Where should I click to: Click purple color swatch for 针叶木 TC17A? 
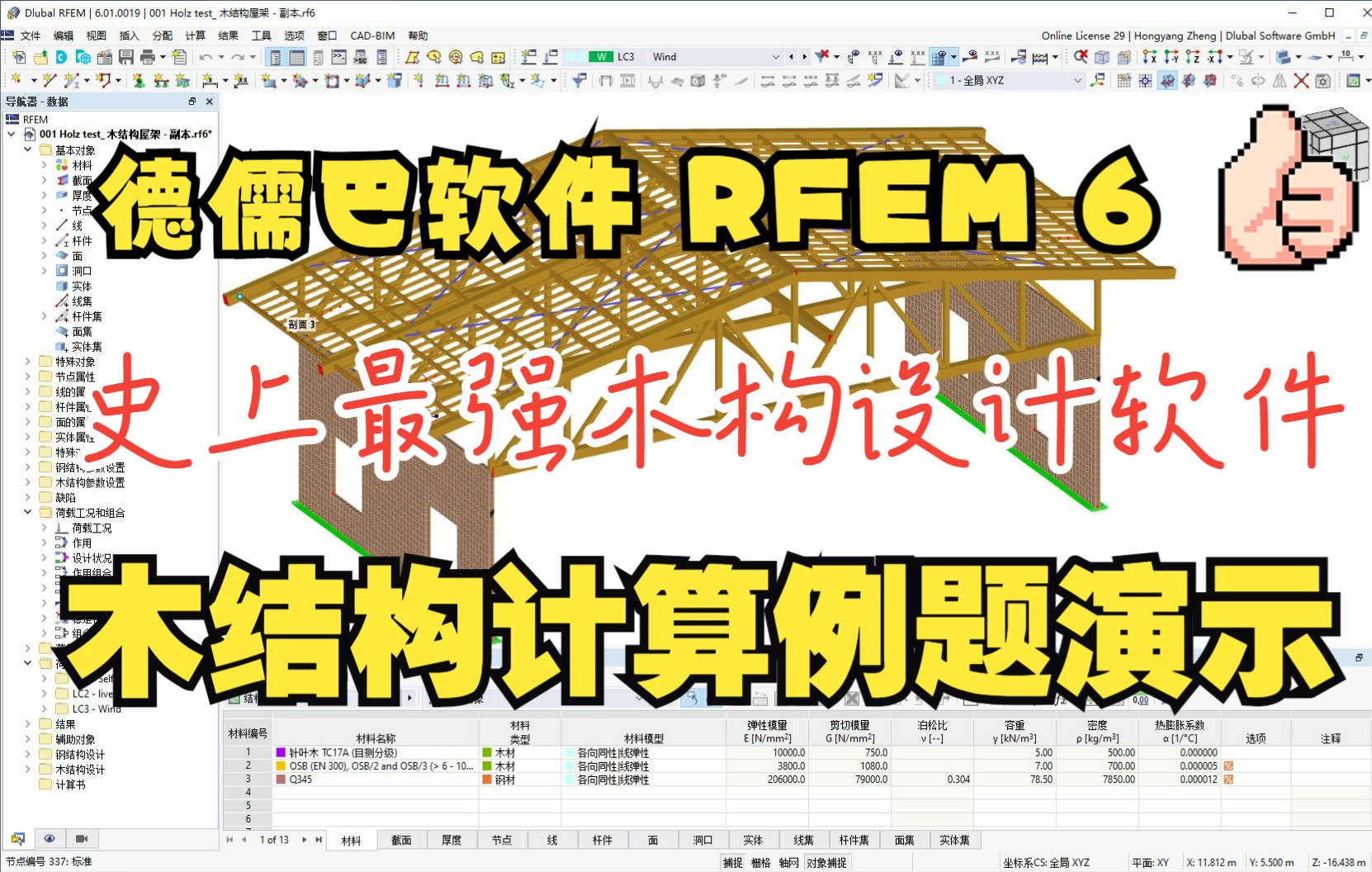(281, 753)
